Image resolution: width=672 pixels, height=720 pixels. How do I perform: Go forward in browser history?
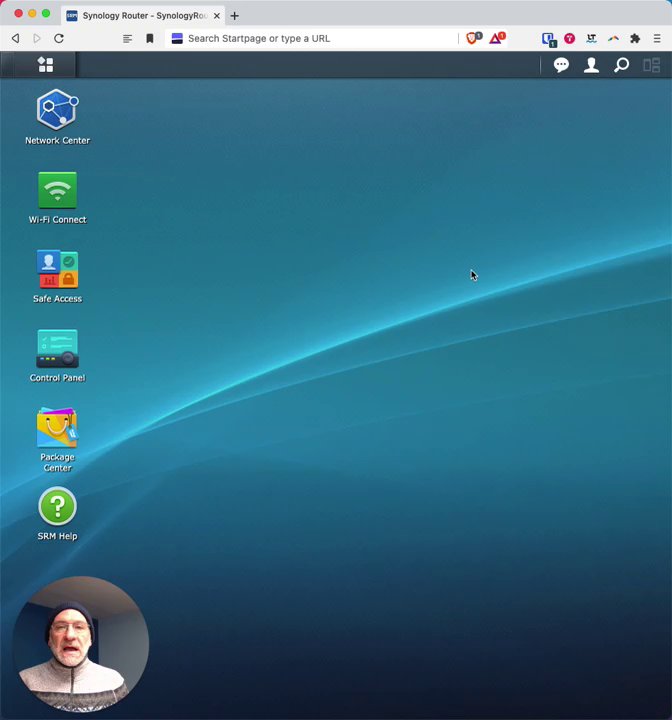click(x=37, y=39)
